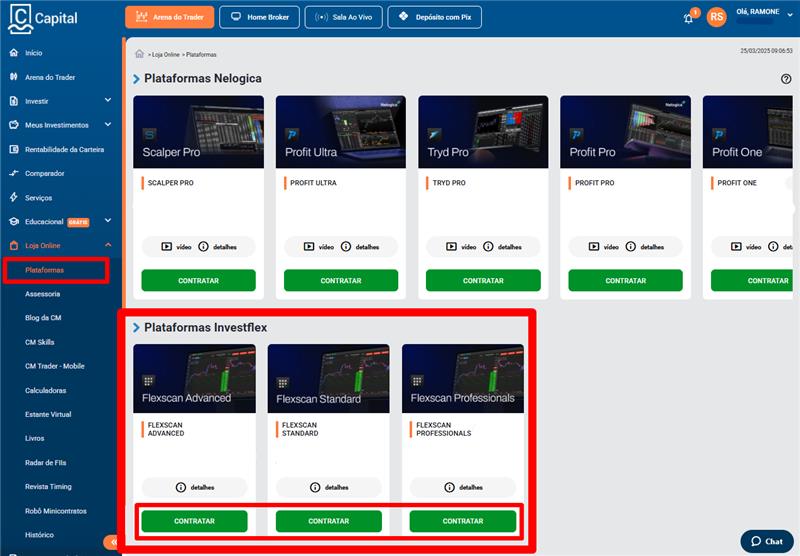Click CONTRATAR for Flexscan Professionals
Image resolution: width=800 pixels, height=556 pixels.
pyautogui.click(x=463, y=521)
